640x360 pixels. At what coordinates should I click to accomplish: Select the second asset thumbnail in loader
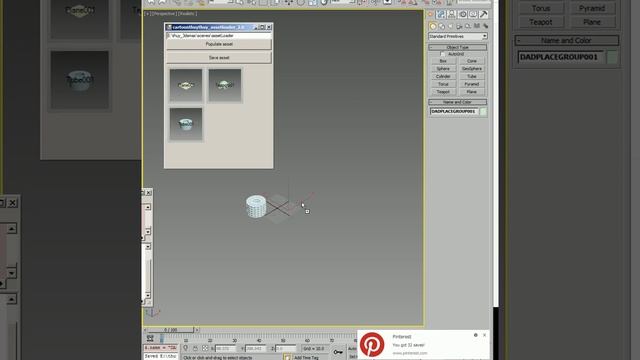tap(225, 85)
